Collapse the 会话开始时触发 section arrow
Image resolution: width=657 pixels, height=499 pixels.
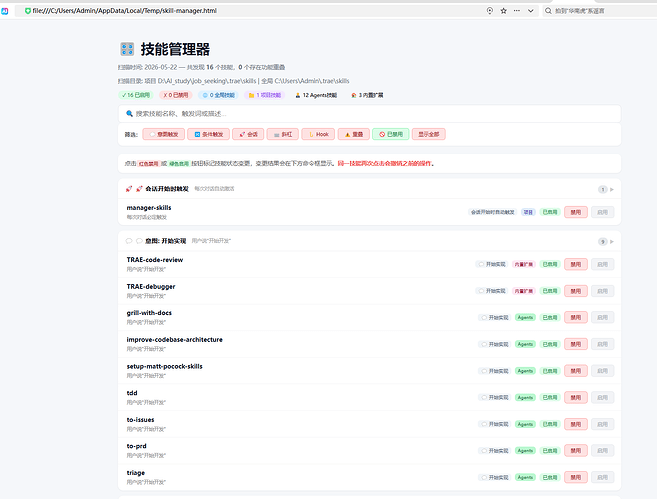612,189
